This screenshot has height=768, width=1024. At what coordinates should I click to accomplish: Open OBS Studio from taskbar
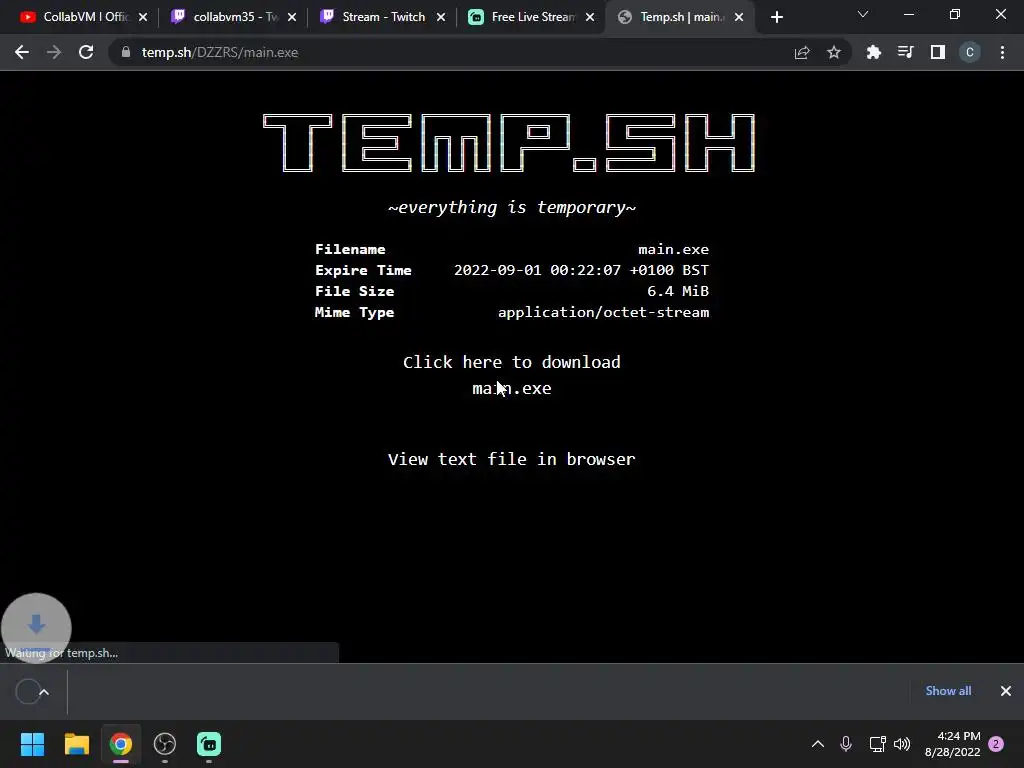tap(165, 744)
